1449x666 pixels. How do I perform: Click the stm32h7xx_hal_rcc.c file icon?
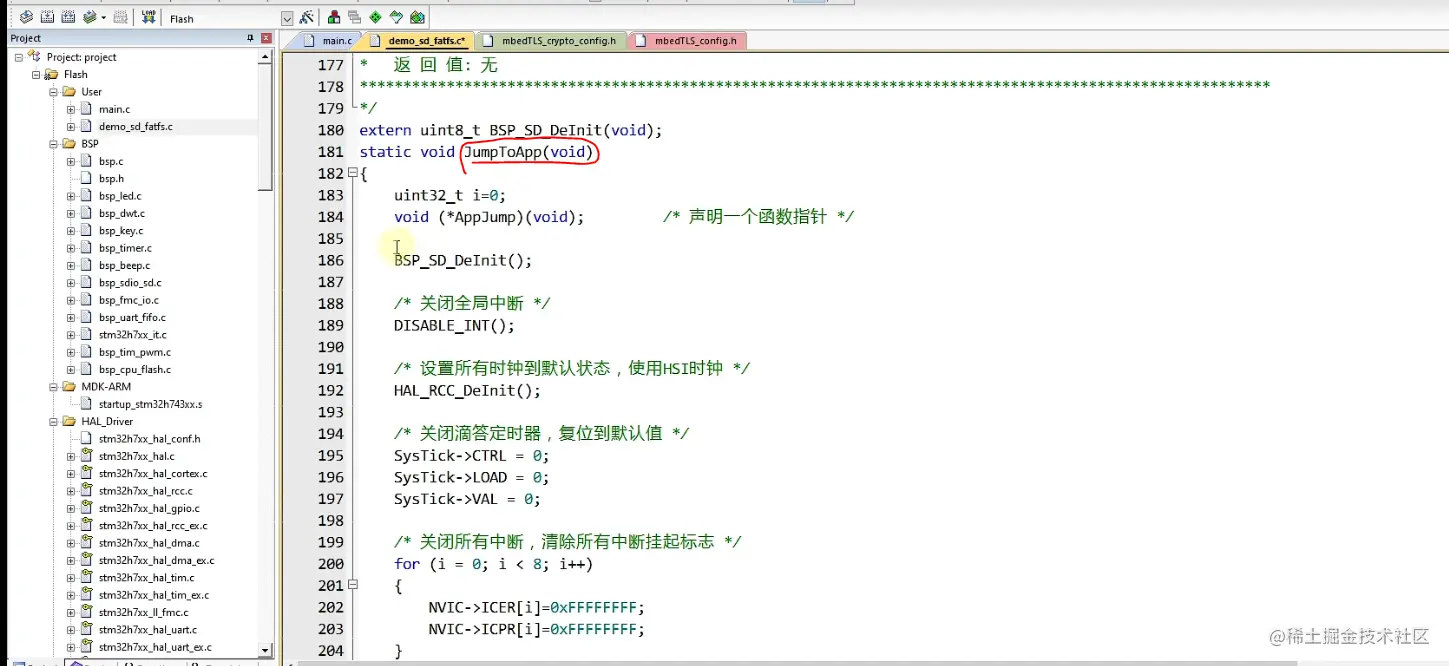point(86,491)
